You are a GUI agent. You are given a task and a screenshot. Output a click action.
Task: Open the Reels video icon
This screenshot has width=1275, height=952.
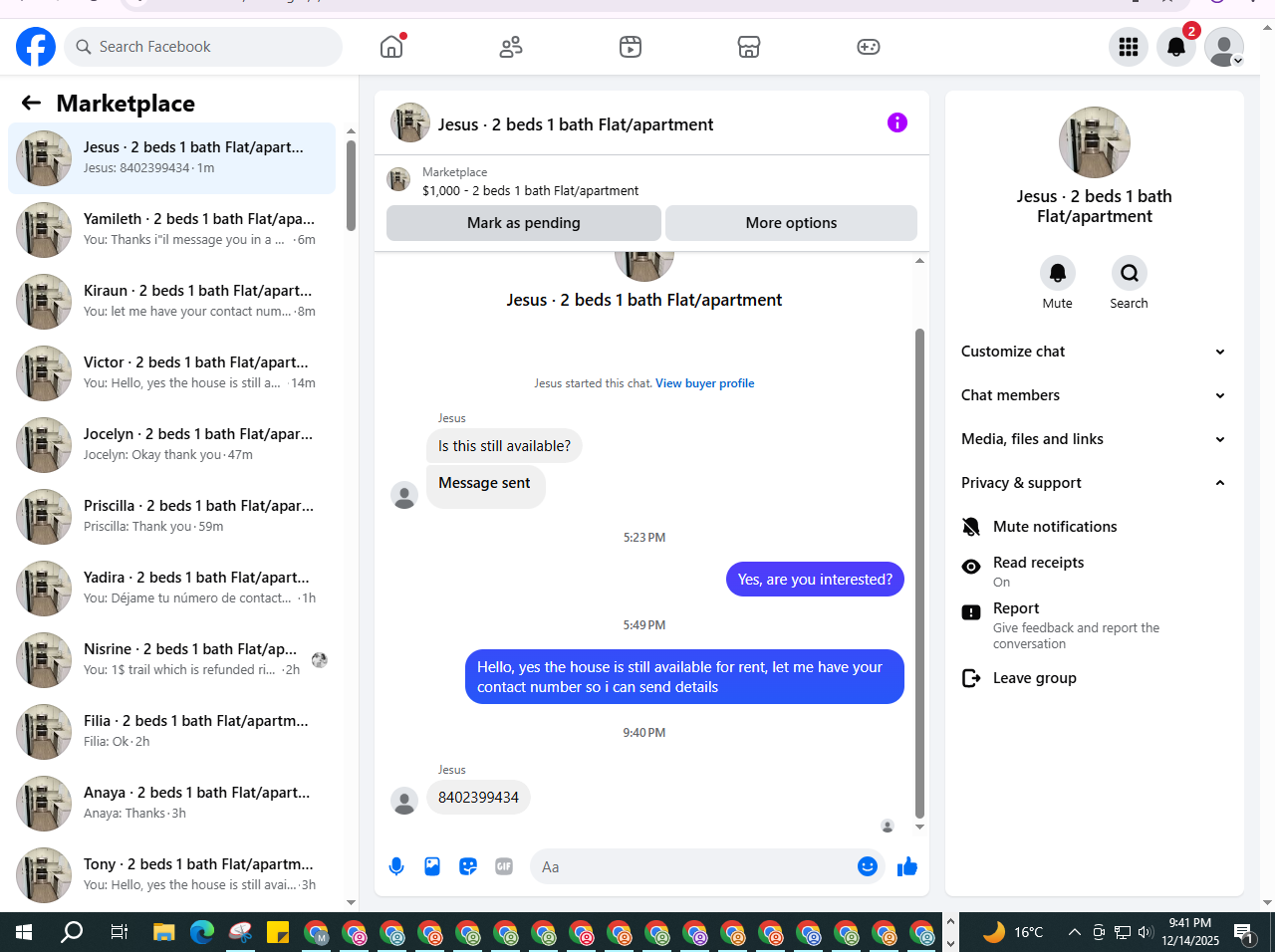pos(631,47)
